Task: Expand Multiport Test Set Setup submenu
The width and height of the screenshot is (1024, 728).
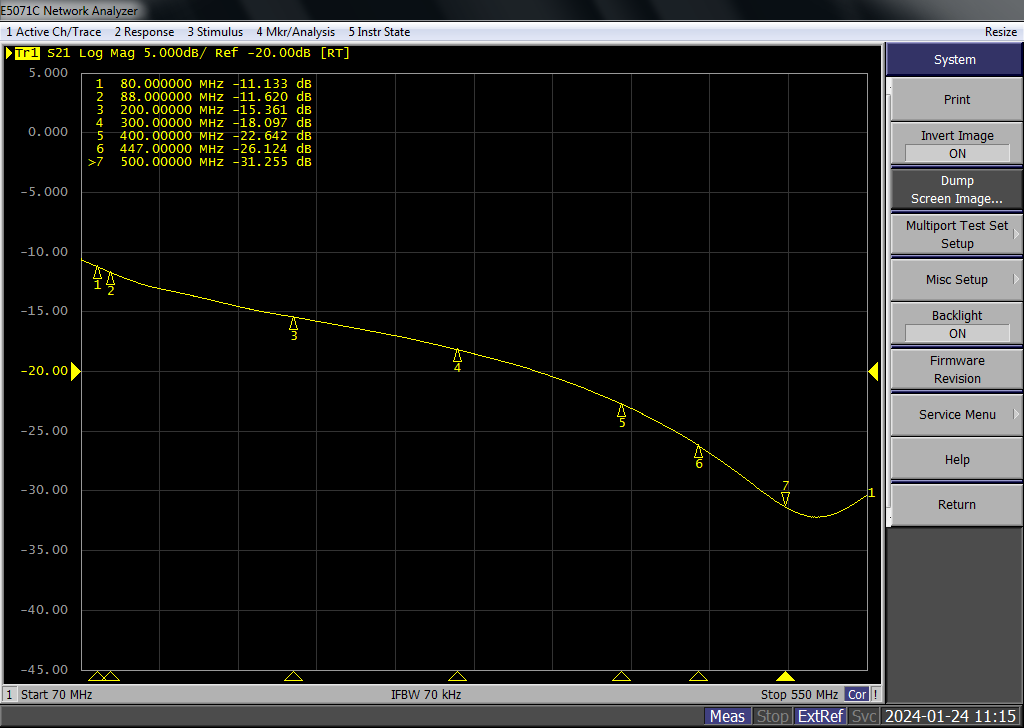Action: pos(957,234)
